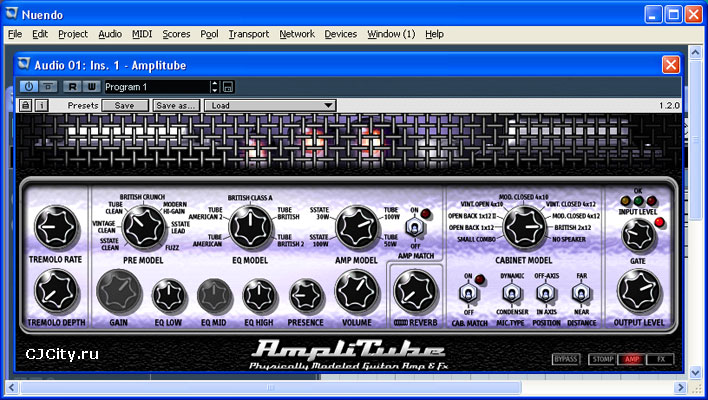This screenshot has height=400, width=708.
Task: Click the preset save disk icon
Action: click(x=228, y=87)
